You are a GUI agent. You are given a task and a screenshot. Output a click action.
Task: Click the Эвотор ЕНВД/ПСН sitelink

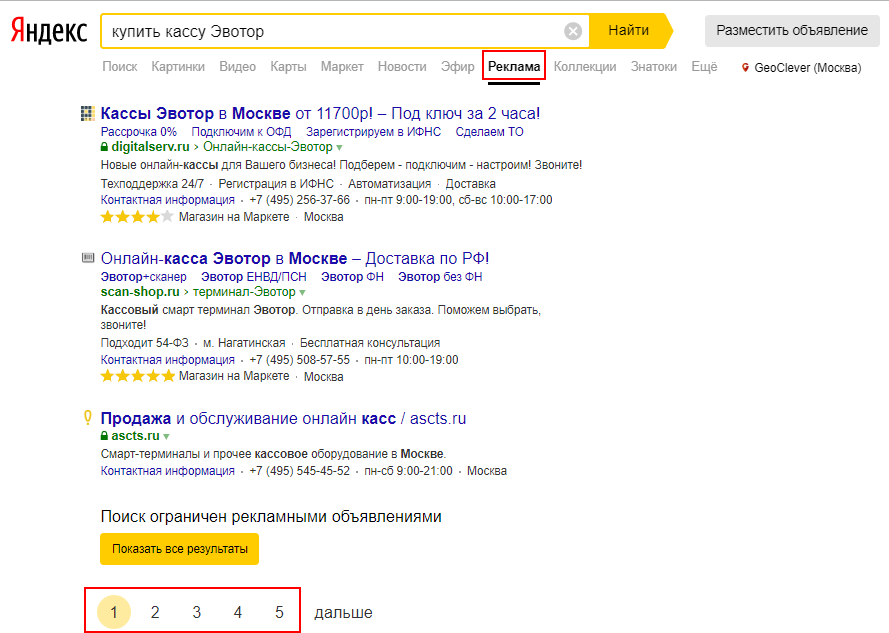coord(254,277)
